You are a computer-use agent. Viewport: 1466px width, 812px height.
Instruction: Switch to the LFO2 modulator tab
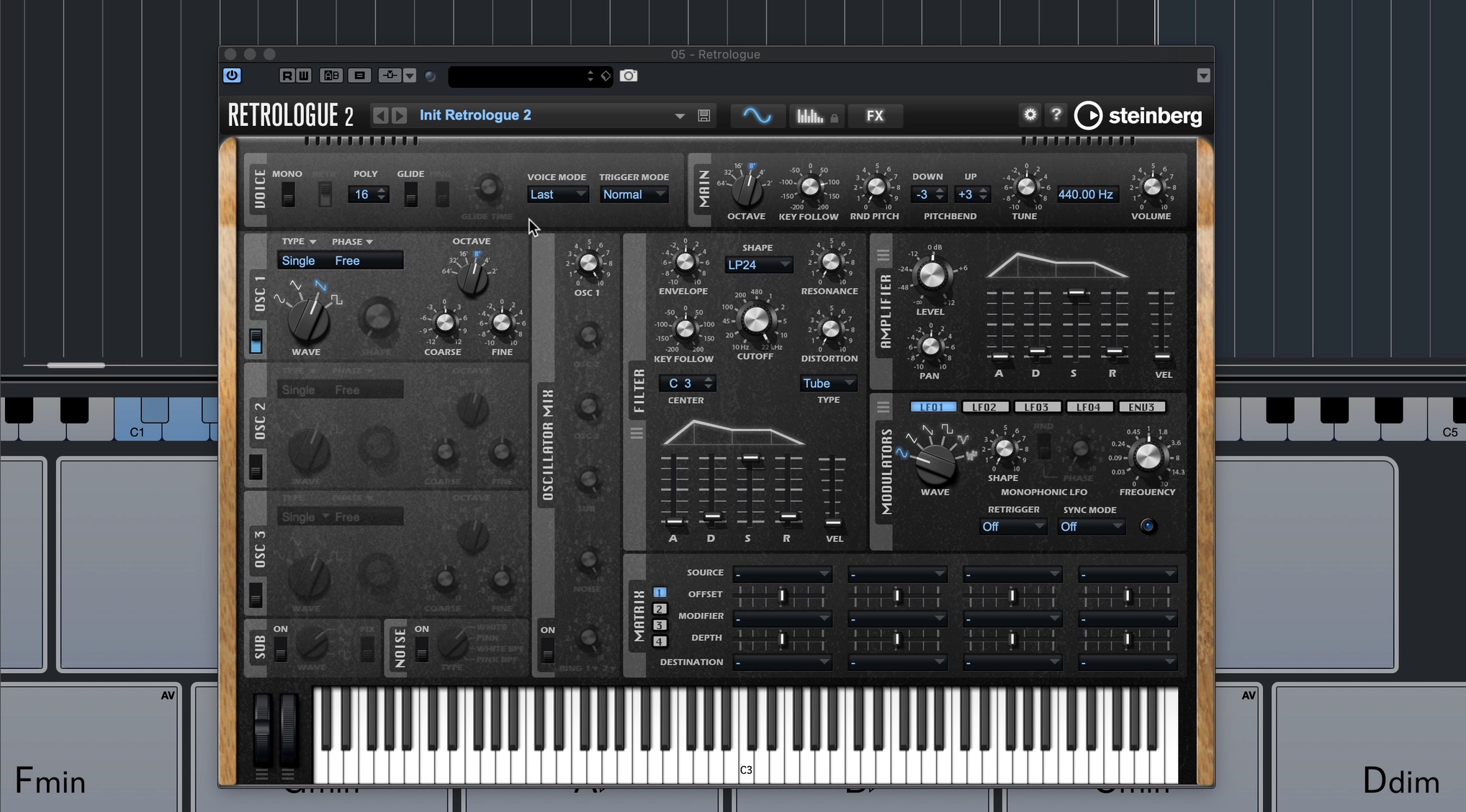click(984, 407)
